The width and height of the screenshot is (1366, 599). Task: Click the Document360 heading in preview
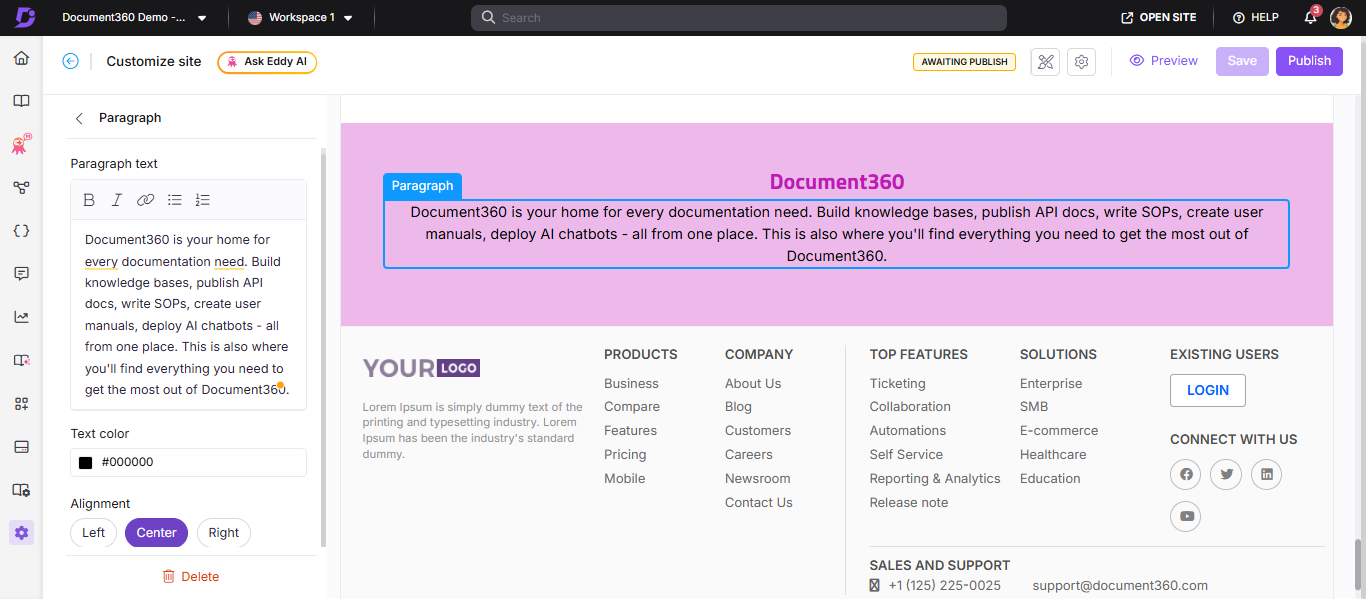click(836, 182)
